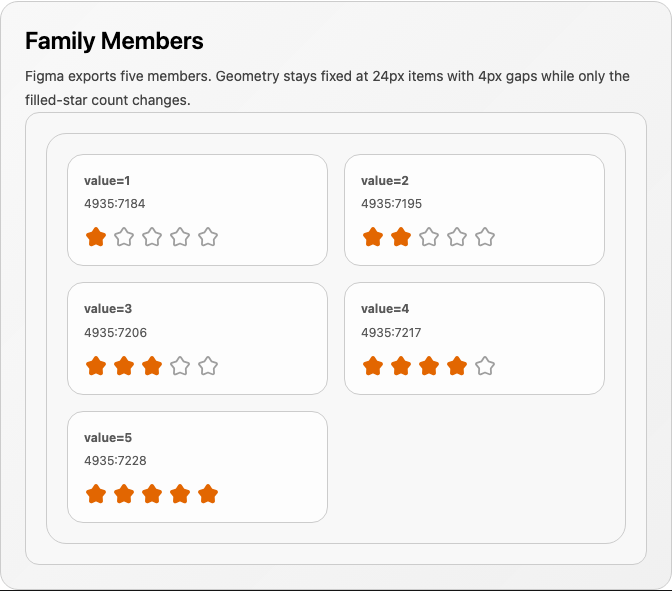Click the only empty star in value=4 card
The height and width of the screenshot is (591, 672).
point(485,366)
